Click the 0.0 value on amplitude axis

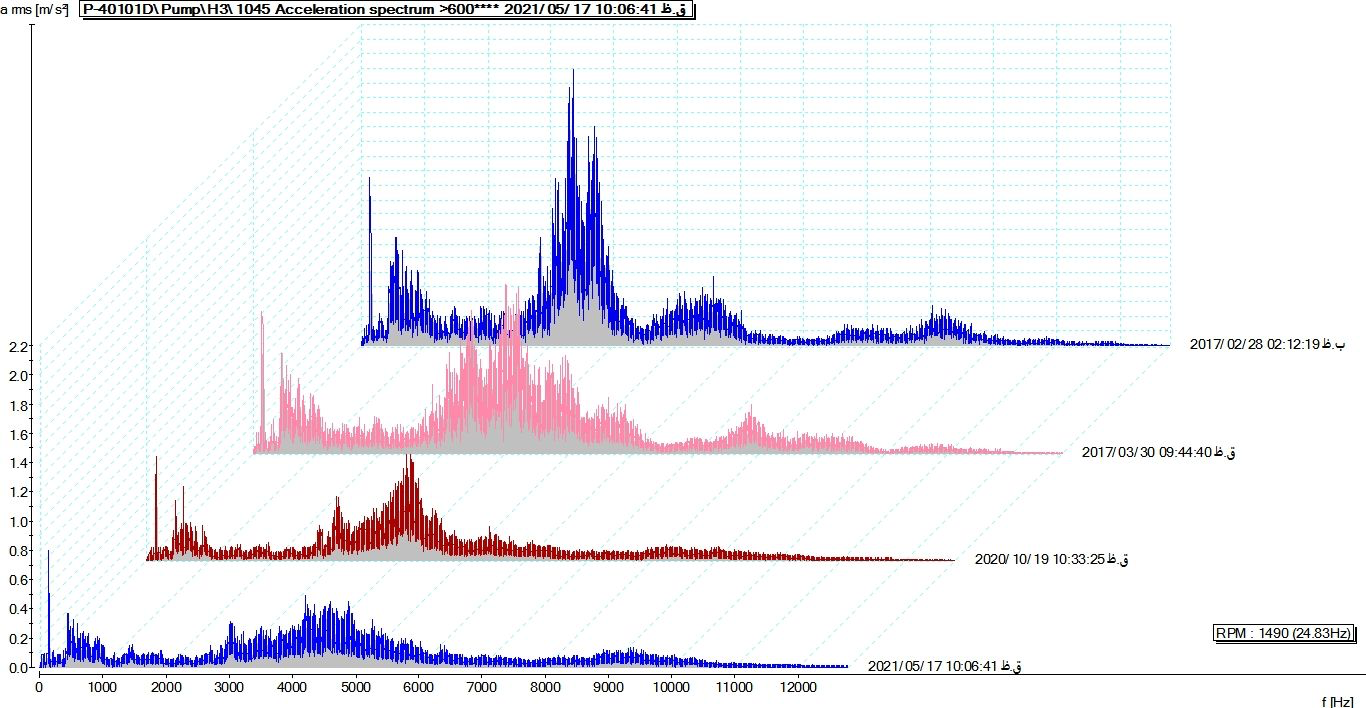pos(16,667)
